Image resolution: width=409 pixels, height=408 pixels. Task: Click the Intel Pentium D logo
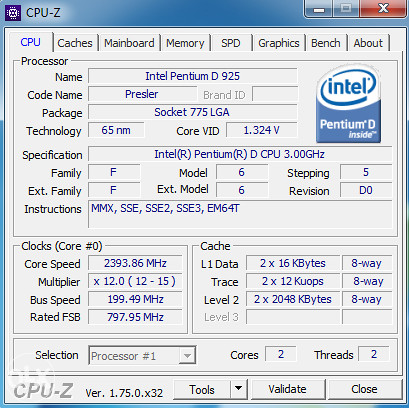[x=349, y=103]
